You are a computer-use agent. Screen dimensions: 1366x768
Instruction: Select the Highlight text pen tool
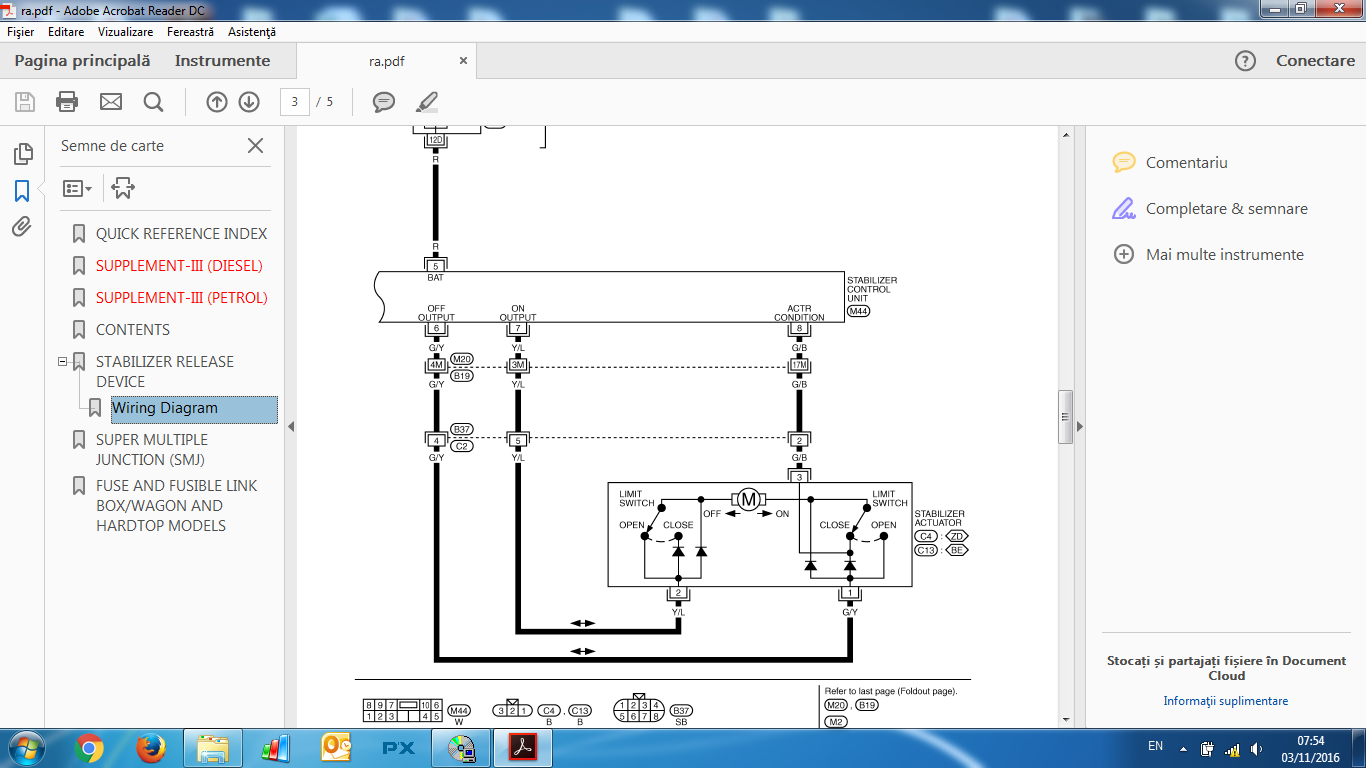[427, 101]
